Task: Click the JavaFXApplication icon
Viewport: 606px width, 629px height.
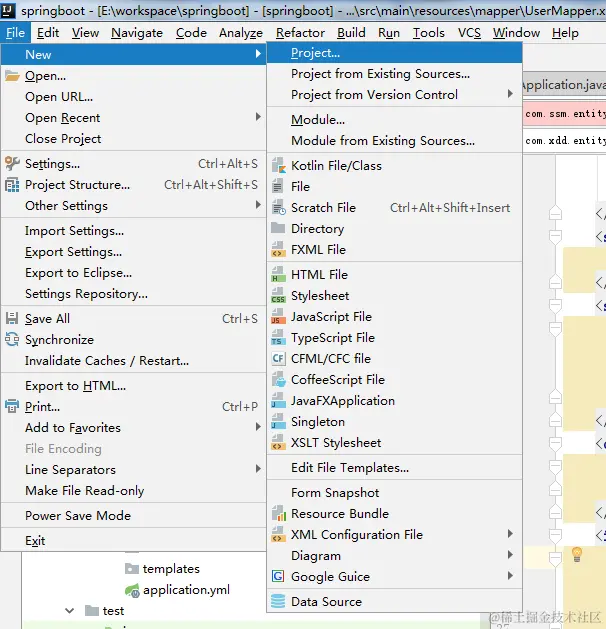Action: pyautogui.click(x=278, y=400)
